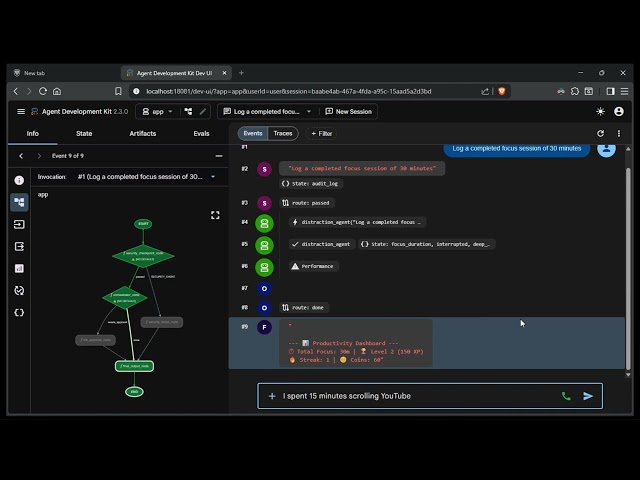Select the graph view icon in sidebar
Screen dimensions: 640x480
click(x=19, y=202)
